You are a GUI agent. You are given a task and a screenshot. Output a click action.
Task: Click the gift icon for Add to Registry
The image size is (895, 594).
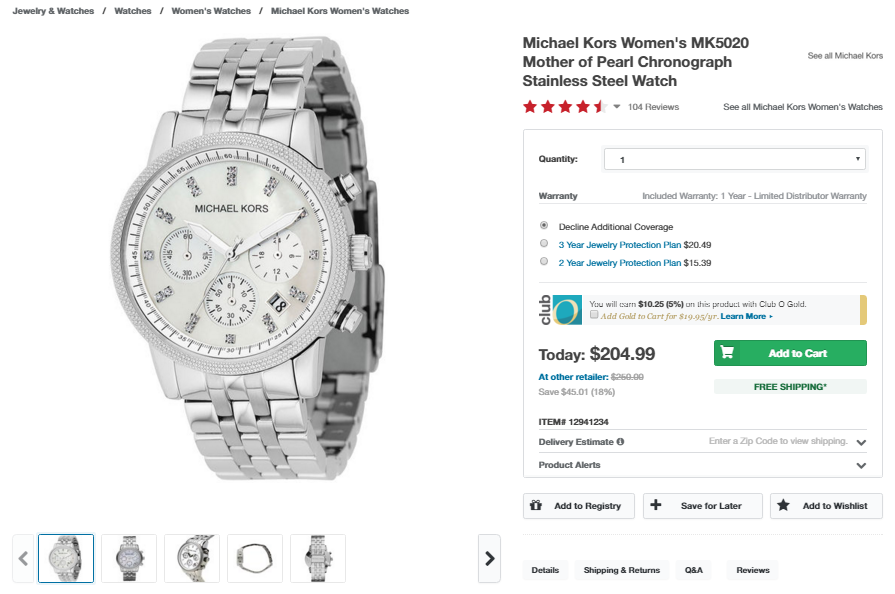pos(536,505)
